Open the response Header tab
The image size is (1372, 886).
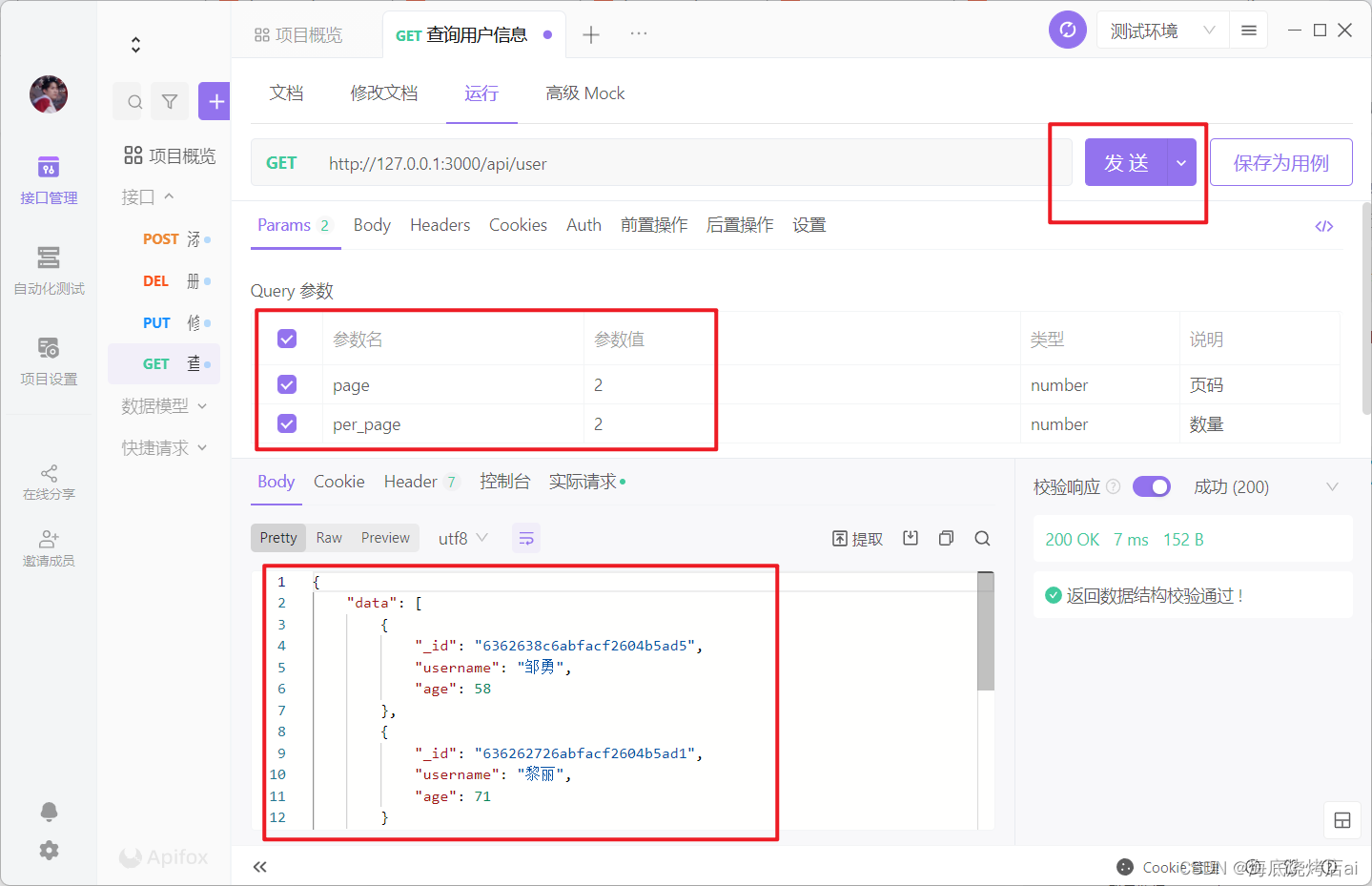click(421, 482)
